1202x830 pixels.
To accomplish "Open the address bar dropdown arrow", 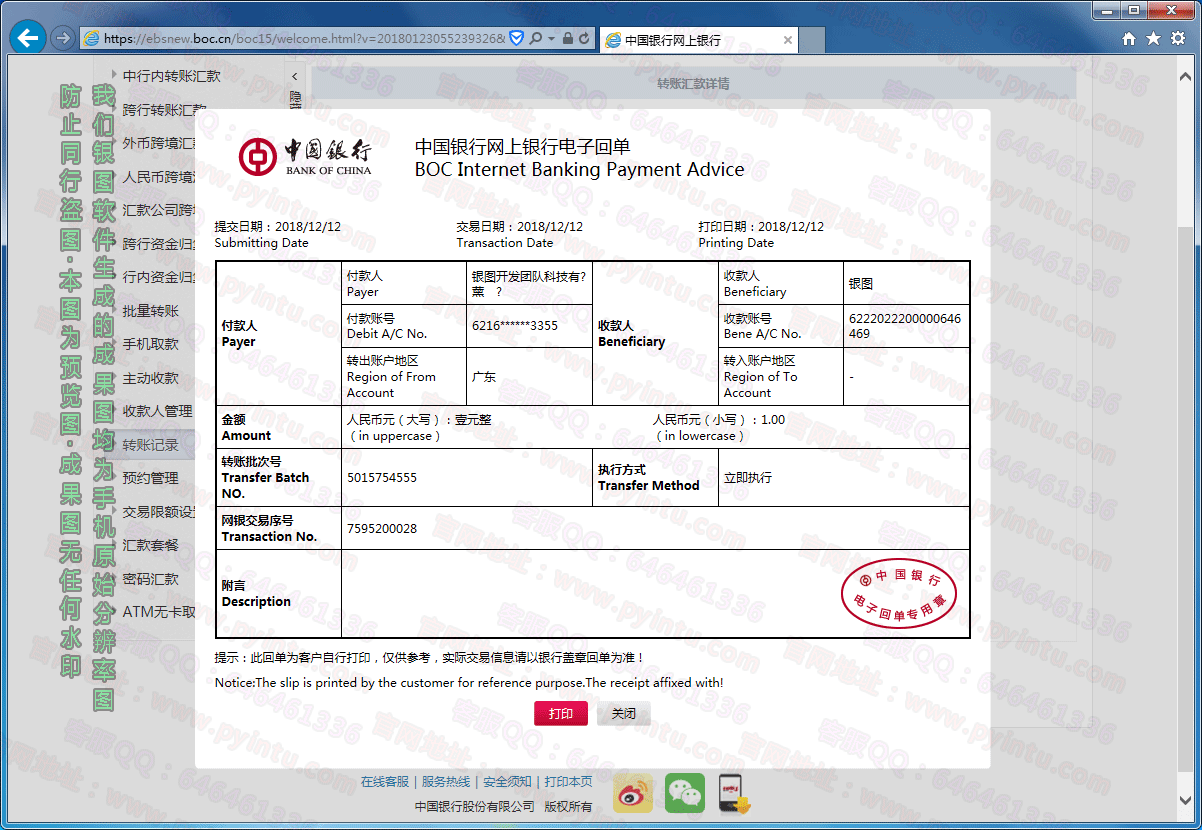I will point(551,39).
